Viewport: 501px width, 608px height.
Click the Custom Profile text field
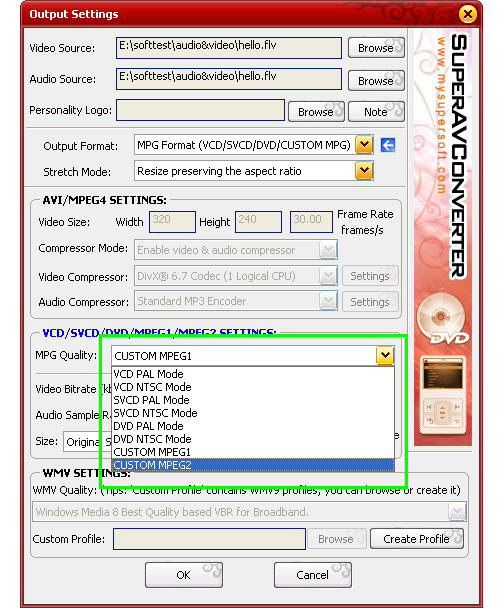[209, 539]
